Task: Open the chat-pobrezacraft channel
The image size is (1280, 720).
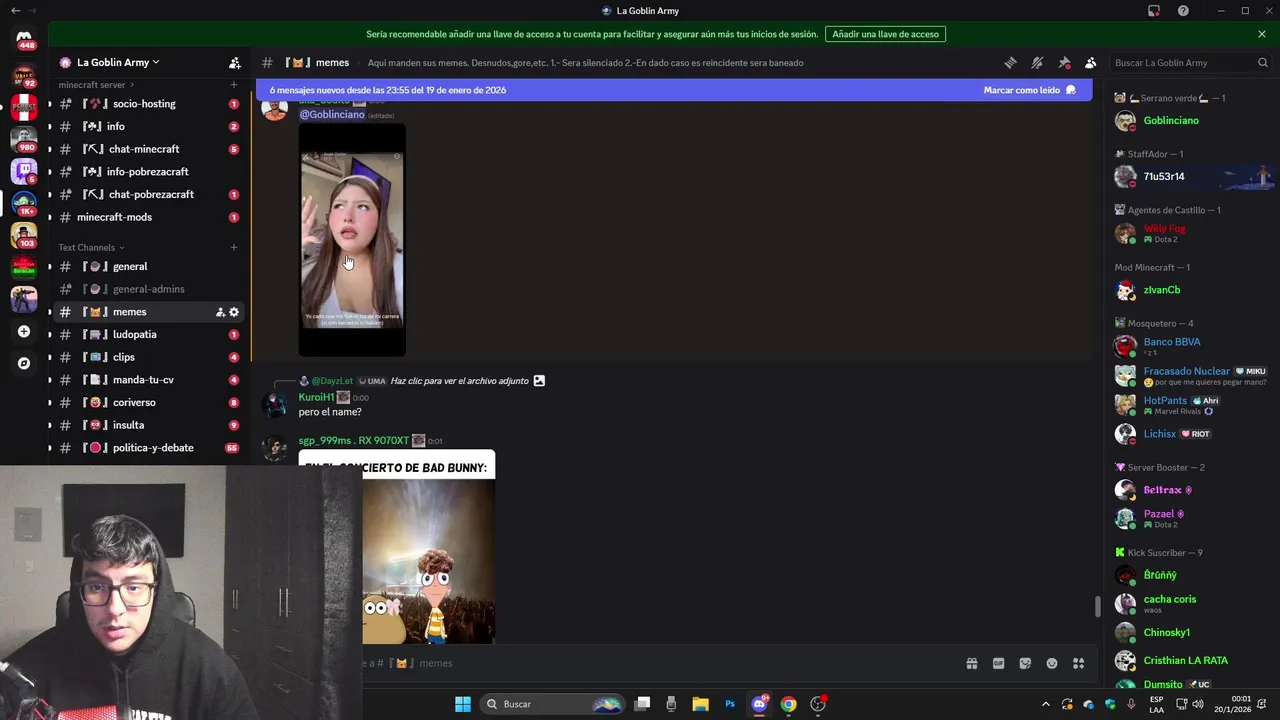Action: click(149, 194)
